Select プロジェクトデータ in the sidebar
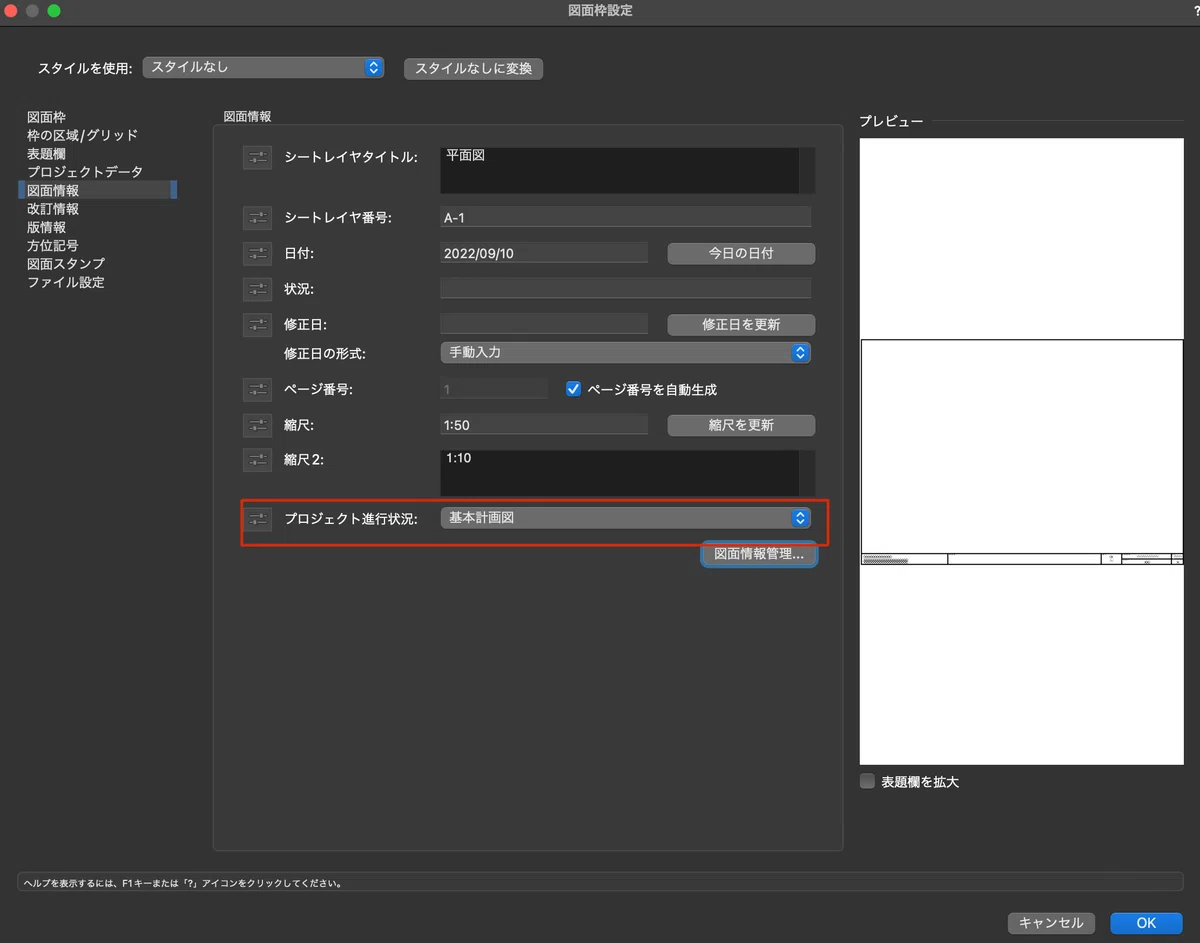The image size is (1200, 943). (85, 172)
